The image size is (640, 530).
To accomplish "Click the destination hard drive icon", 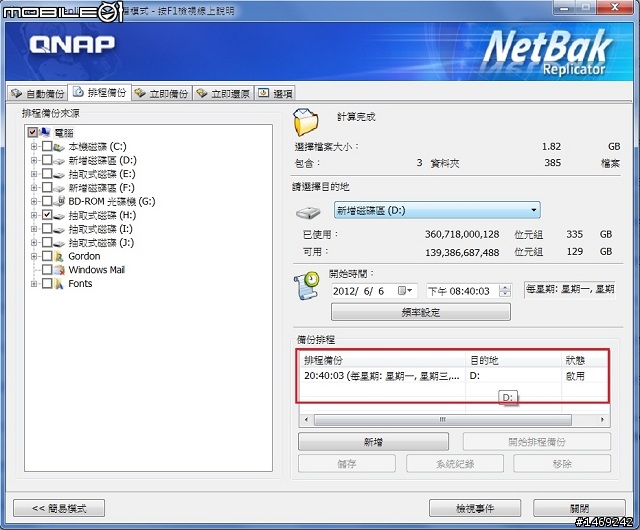I will [308, 212].
